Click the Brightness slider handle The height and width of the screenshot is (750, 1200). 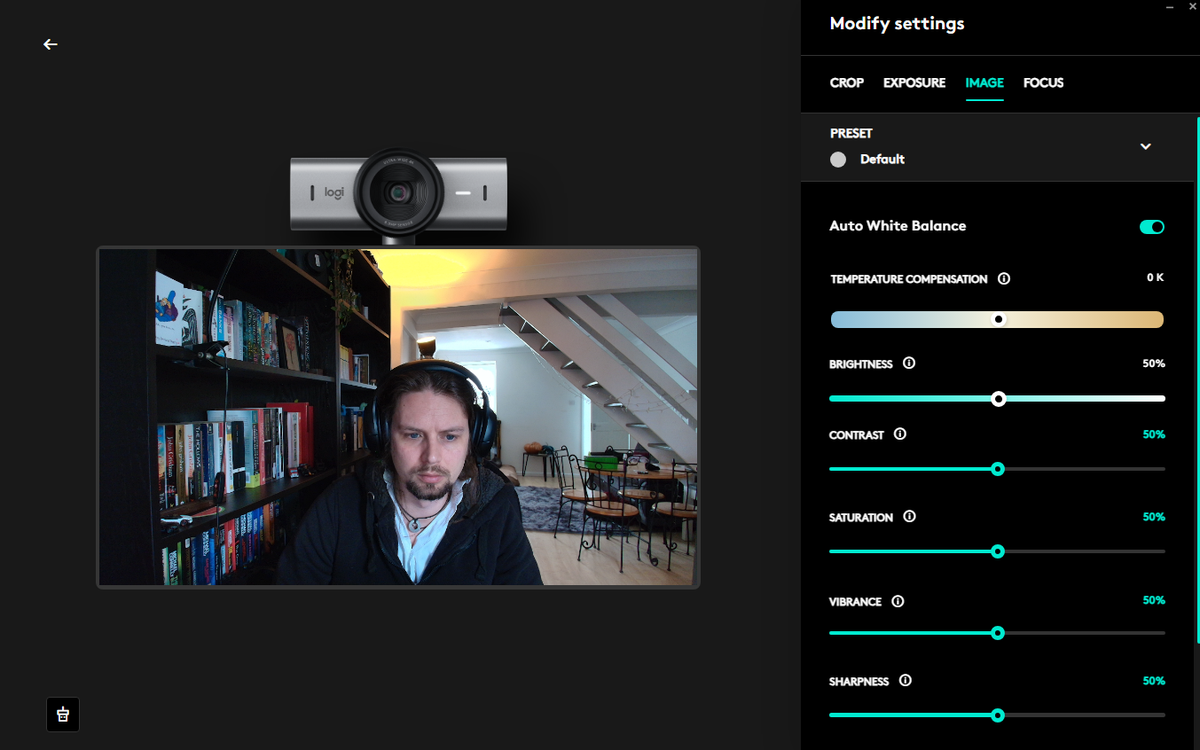[998, 398]
